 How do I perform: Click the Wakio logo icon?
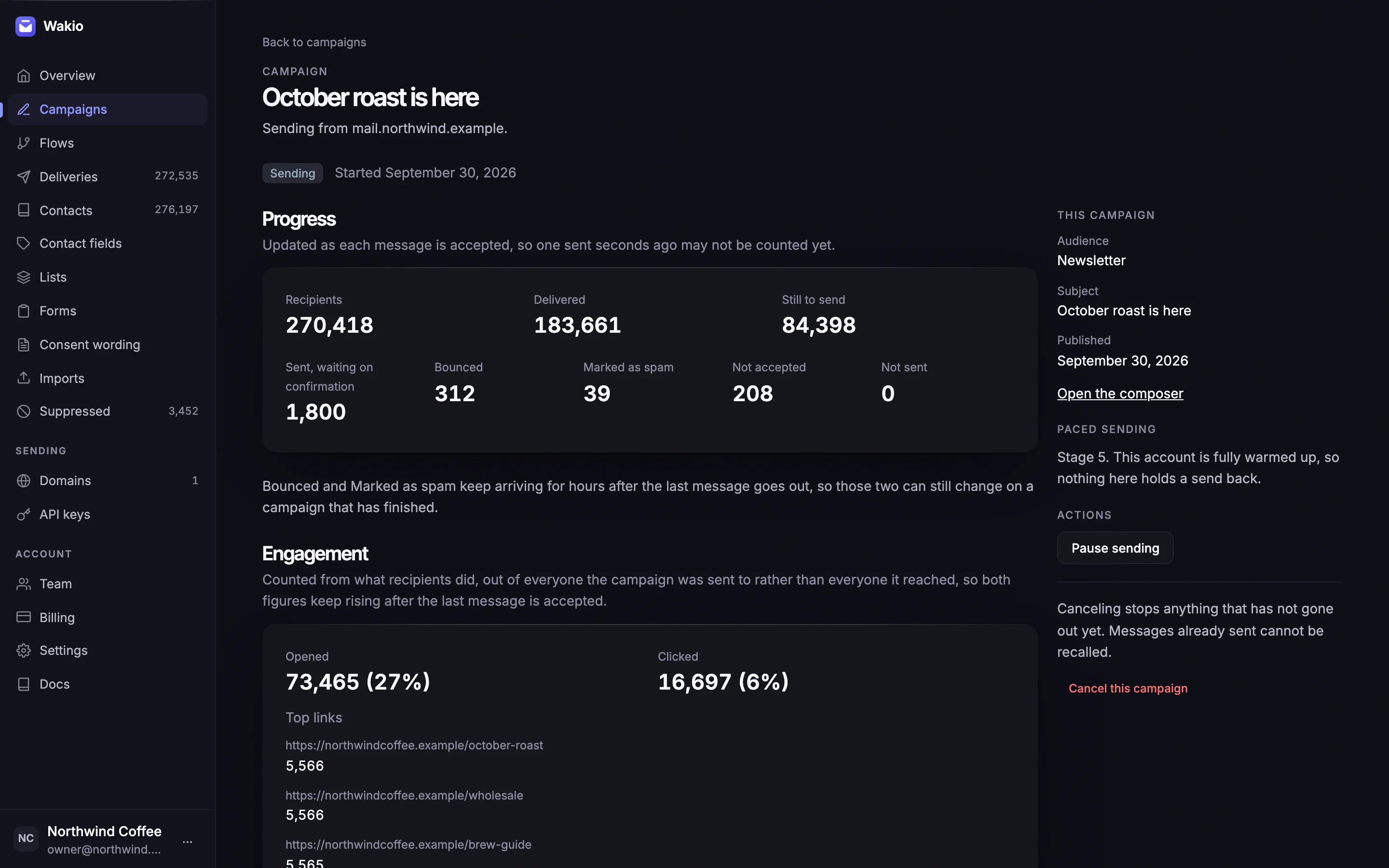click(25, 26)
